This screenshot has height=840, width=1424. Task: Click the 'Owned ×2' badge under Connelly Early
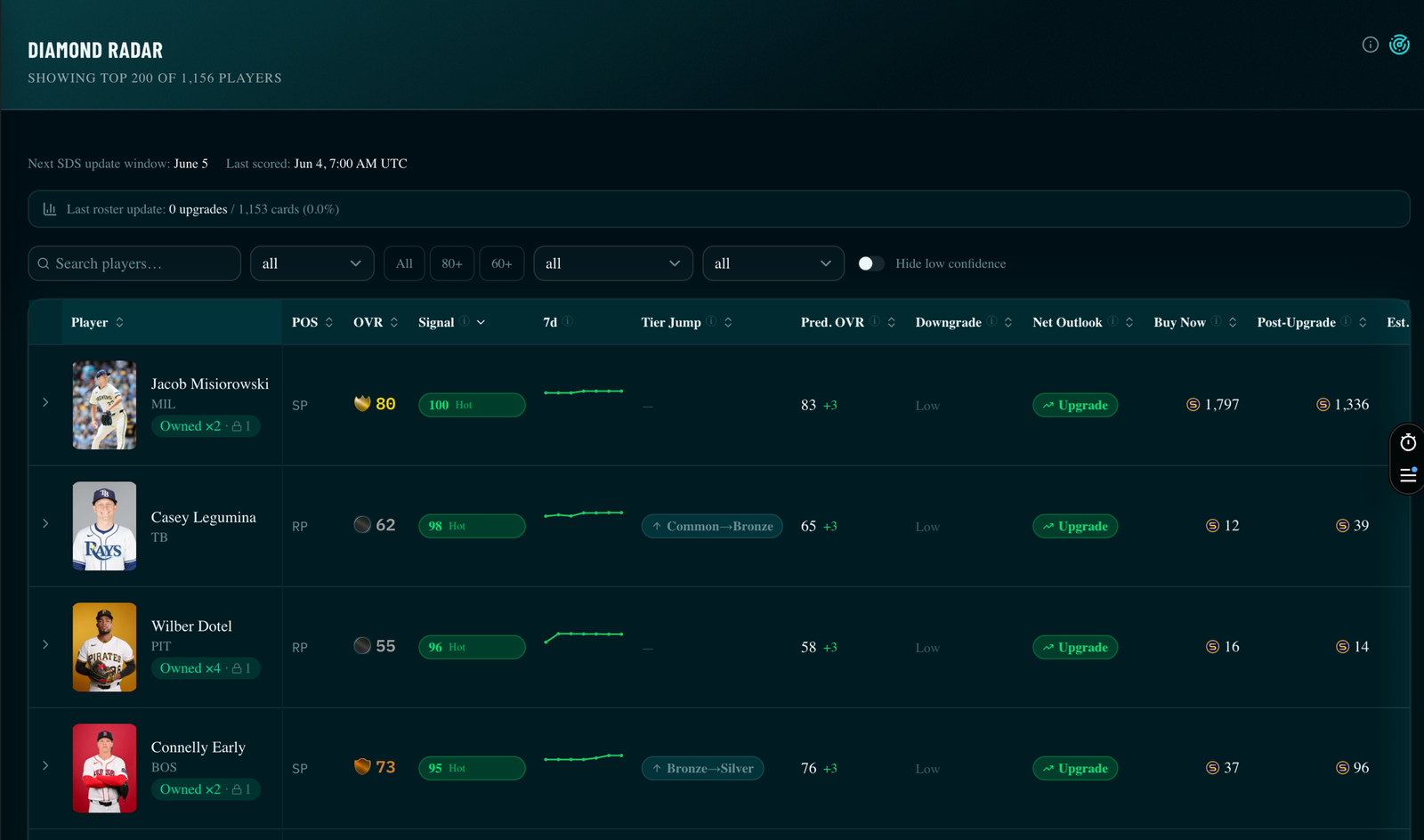206,789
